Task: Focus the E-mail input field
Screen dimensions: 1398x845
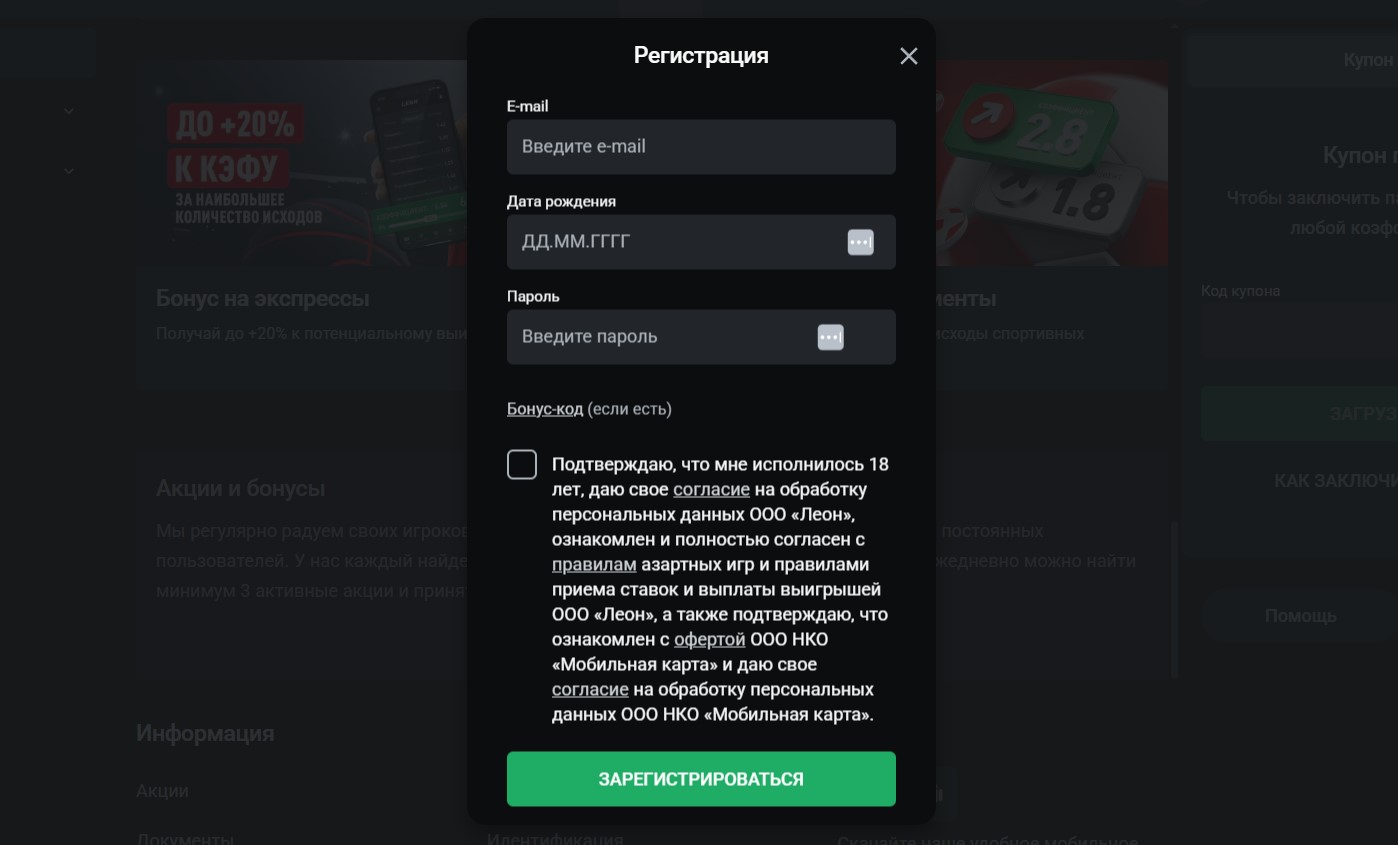Action: [701, 147]
